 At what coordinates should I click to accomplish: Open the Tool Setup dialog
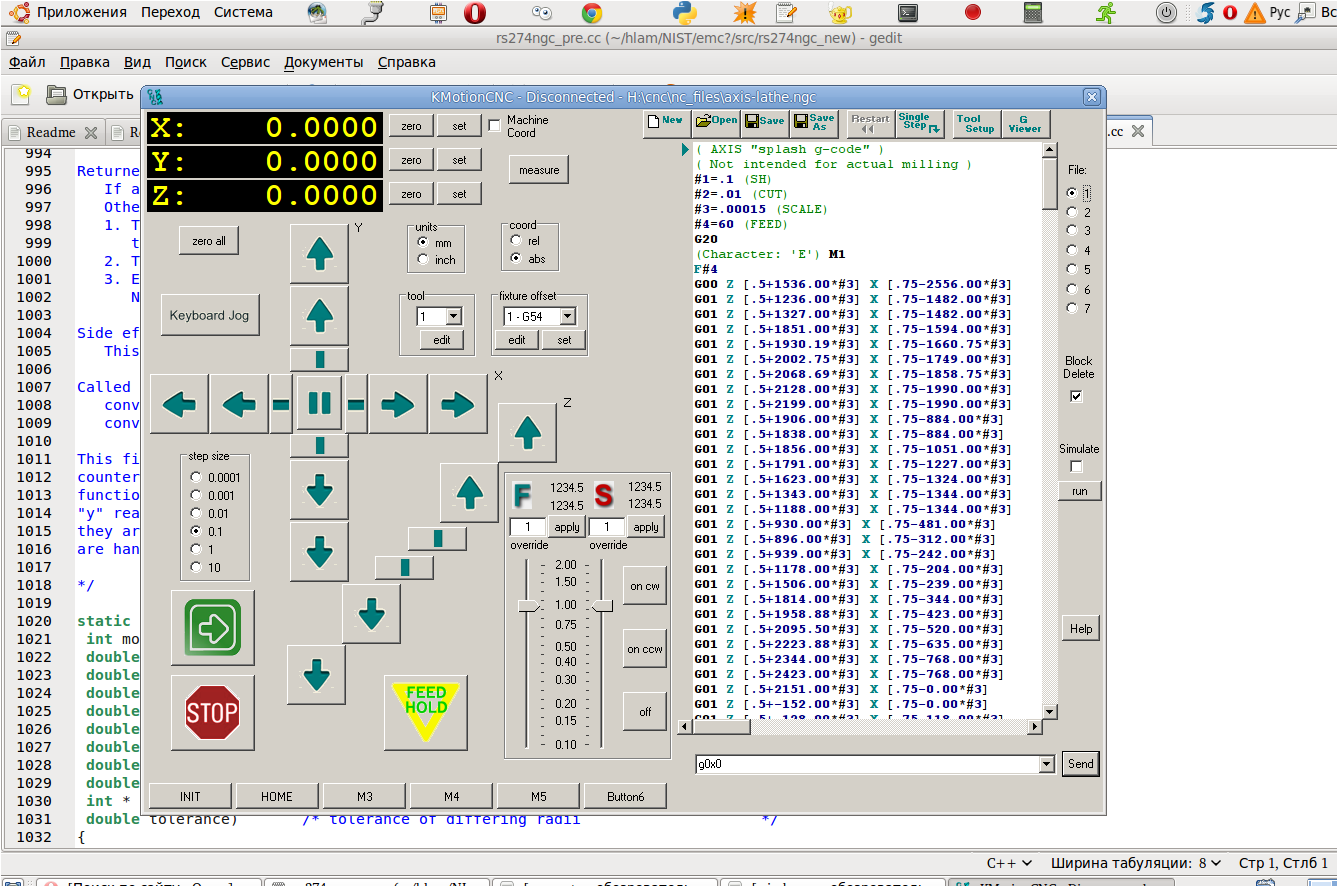click(975, 123)
